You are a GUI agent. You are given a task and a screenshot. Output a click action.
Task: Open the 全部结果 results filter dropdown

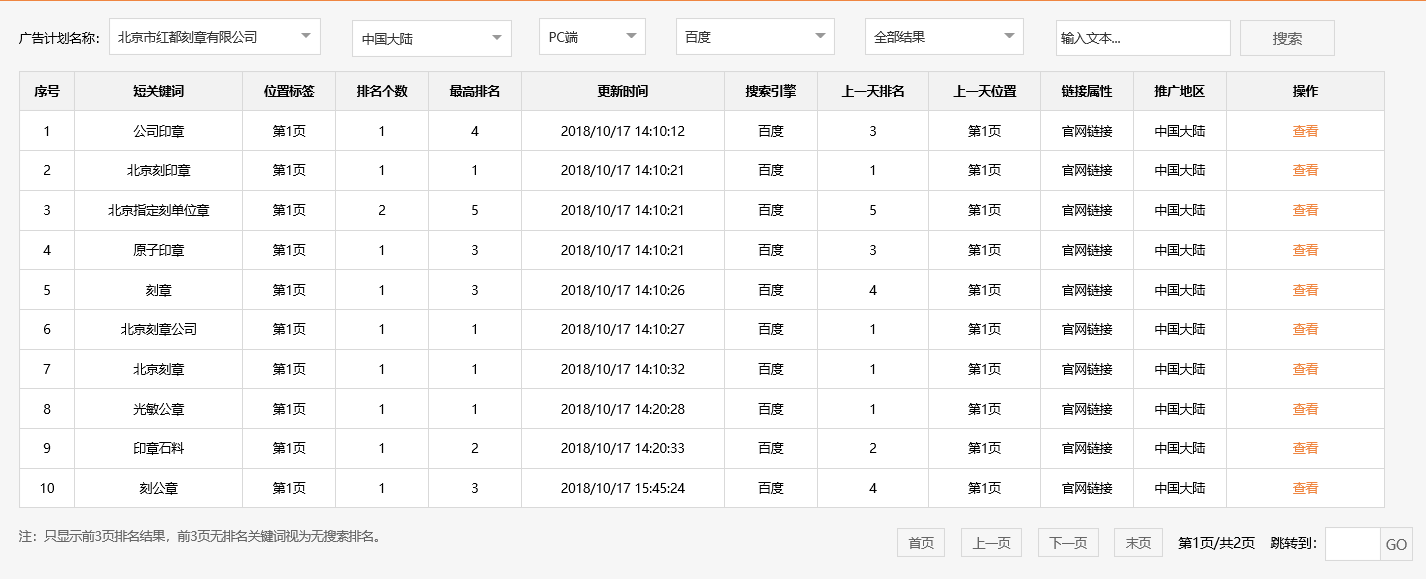[x=944, y=36]
